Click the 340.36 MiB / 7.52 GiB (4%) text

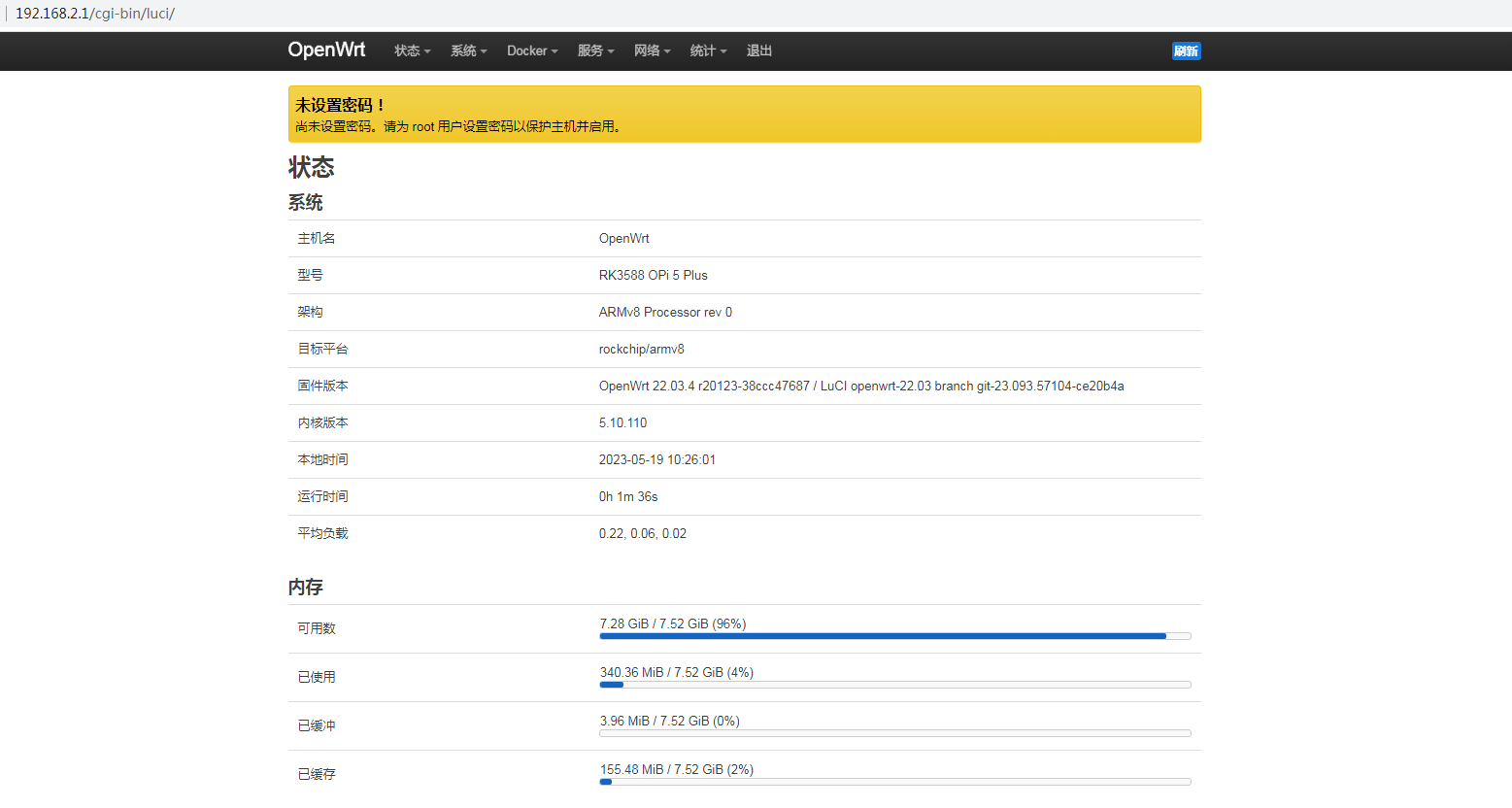(x=677, y=672)
